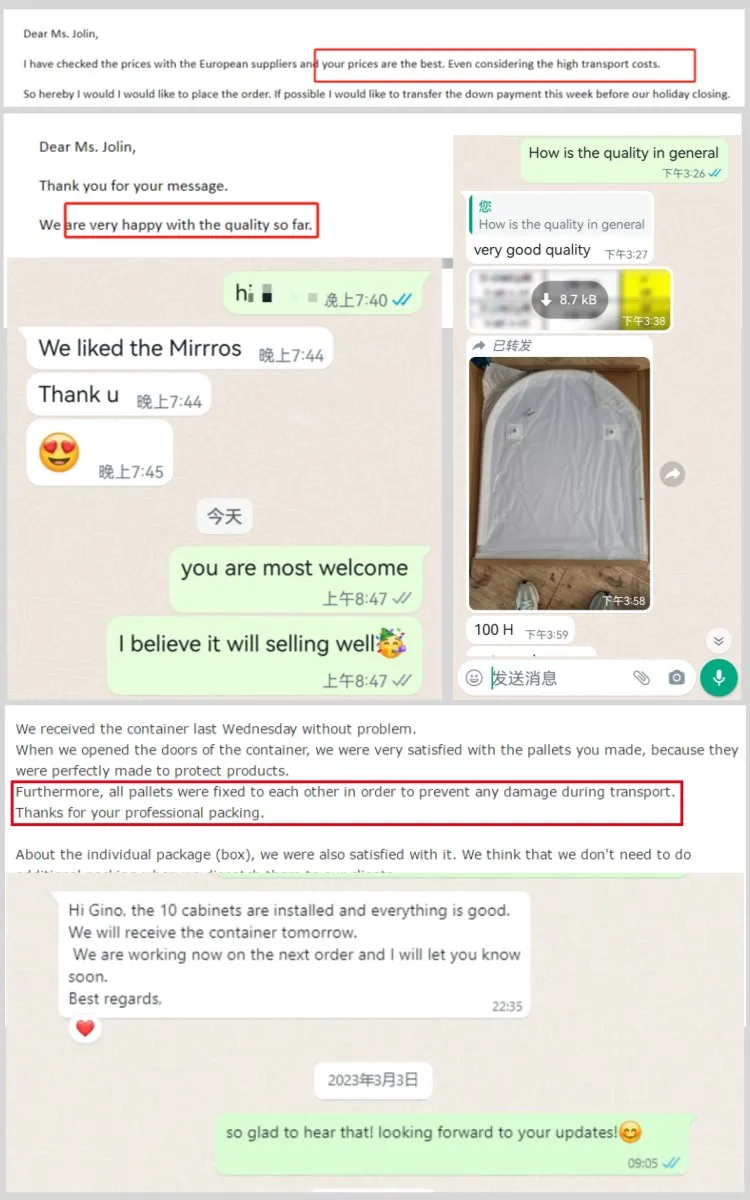The image size is (750, 1200).
Task: Tap the microphone voice message button
Action: [x=718, y=678]
